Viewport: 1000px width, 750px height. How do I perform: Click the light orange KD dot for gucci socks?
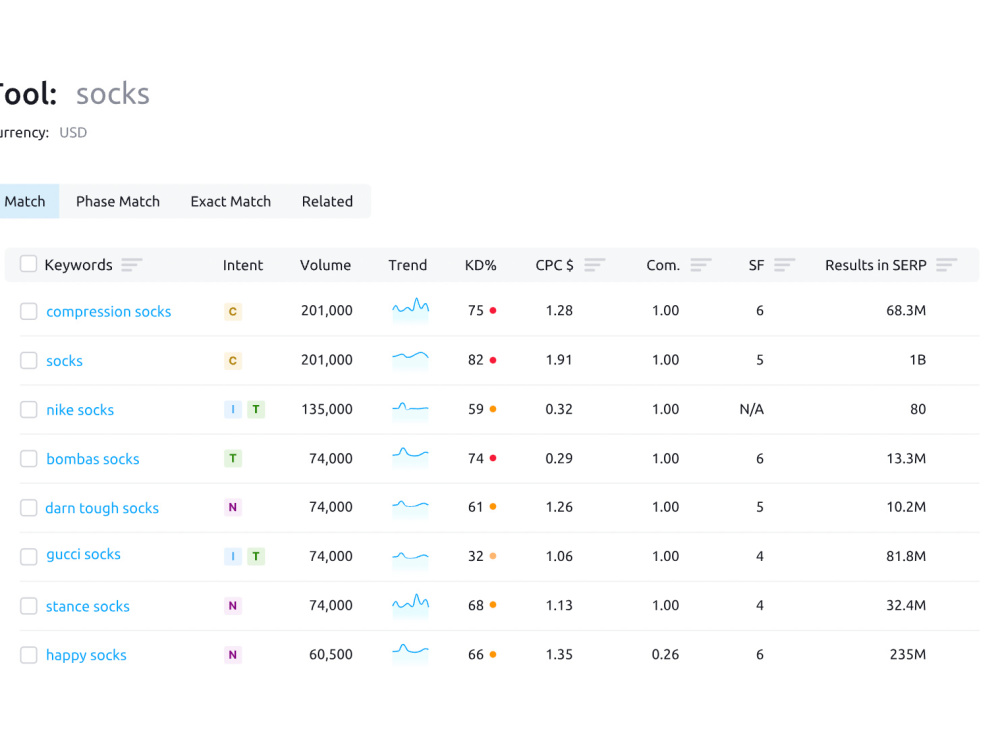tap(493, 556)
